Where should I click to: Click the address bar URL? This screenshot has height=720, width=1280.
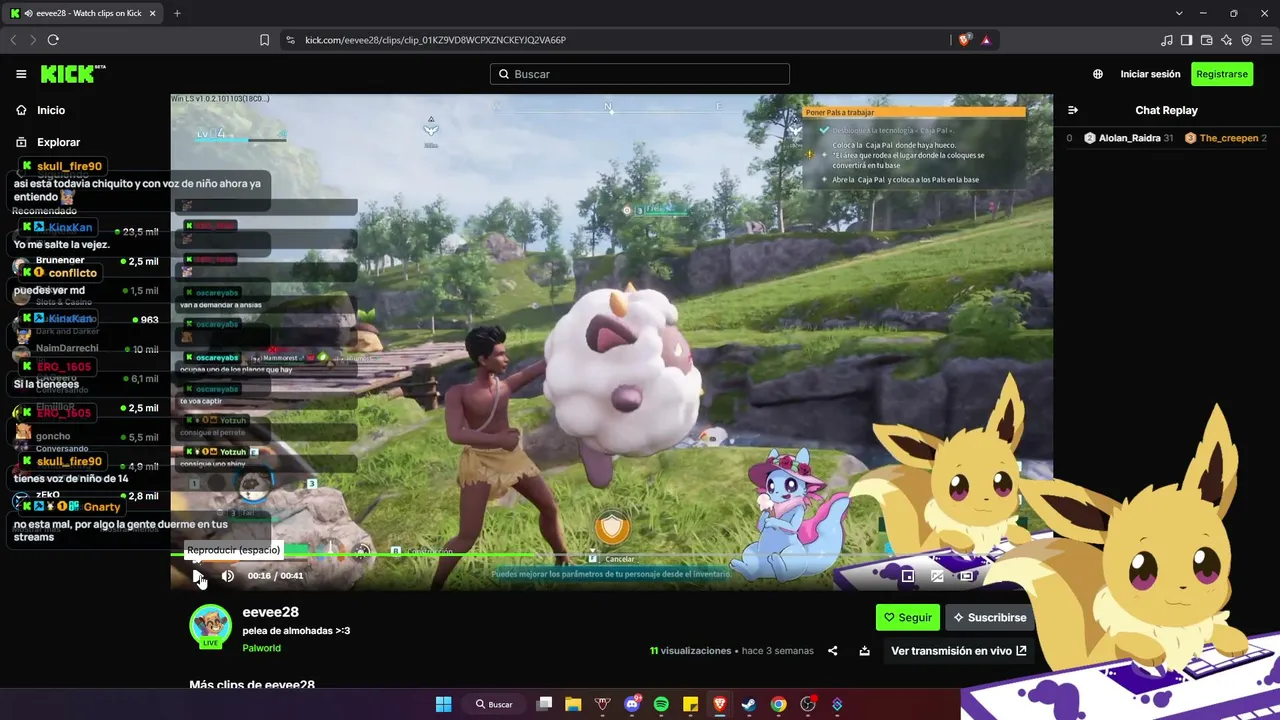[x=436, y=40]
